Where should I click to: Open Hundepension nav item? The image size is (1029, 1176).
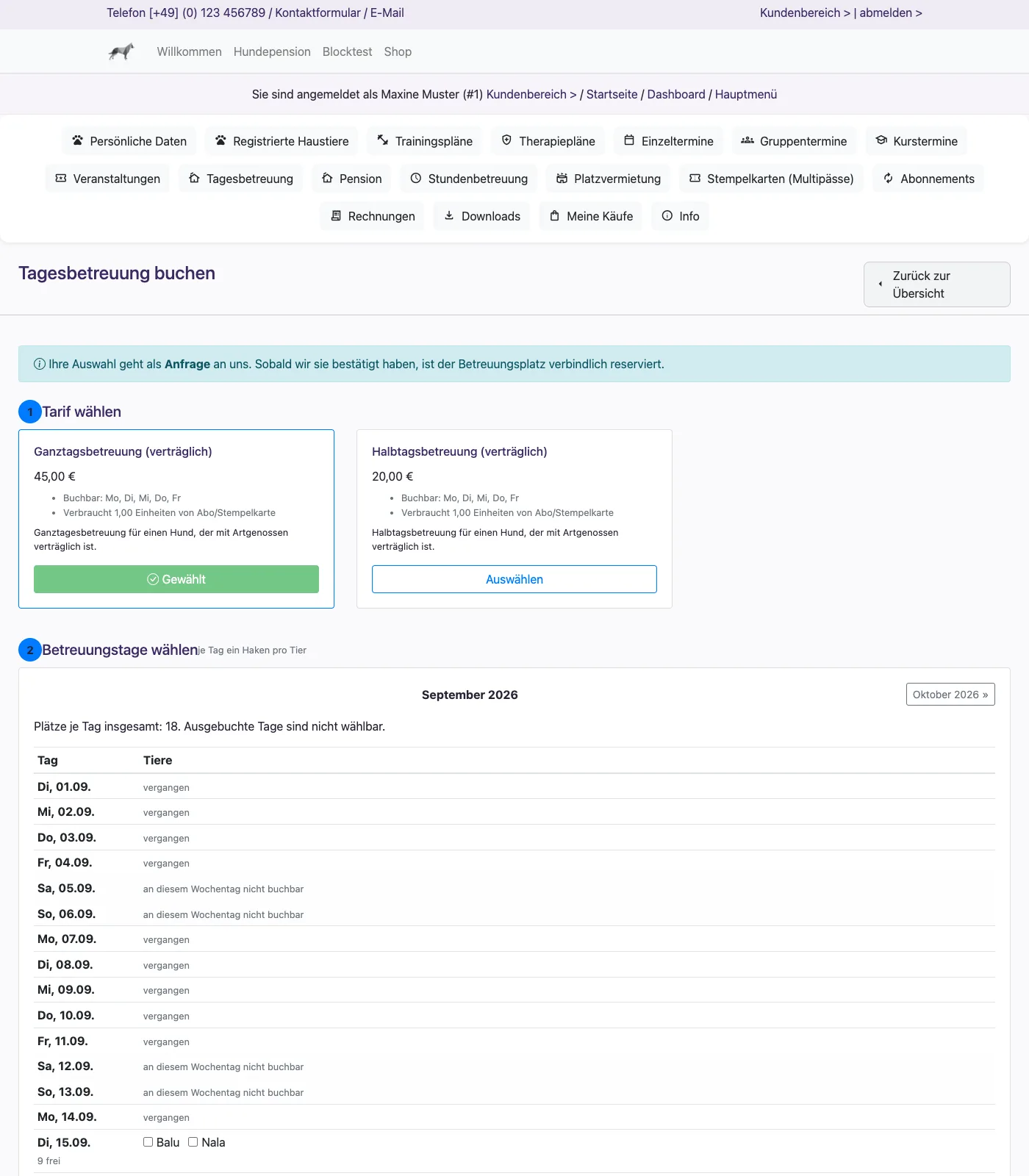pos(272,51)
